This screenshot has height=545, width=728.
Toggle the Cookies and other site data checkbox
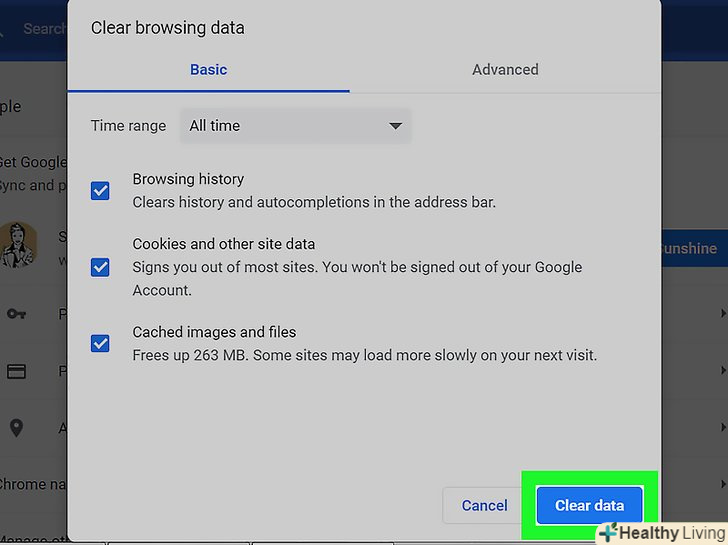pos(100,267)
